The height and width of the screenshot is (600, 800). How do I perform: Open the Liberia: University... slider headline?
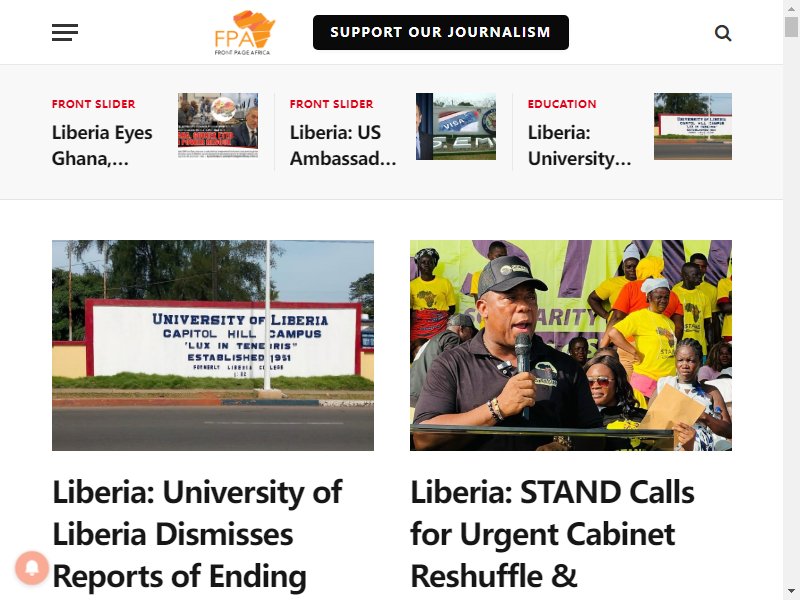pos(579,145)
